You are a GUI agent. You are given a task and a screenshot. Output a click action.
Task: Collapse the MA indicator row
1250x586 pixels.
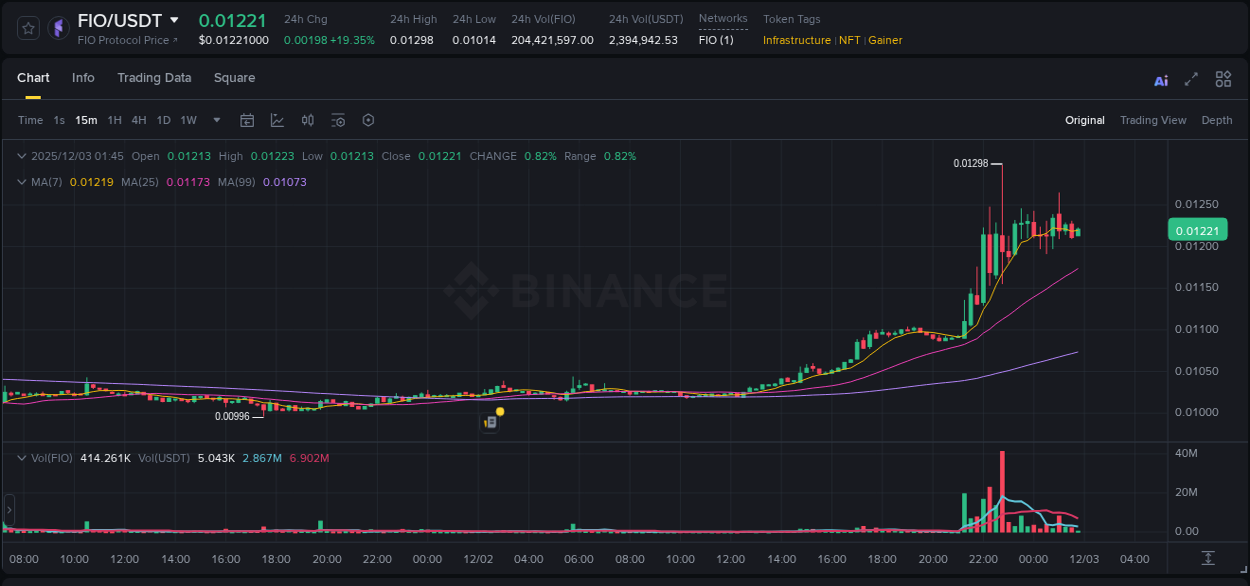click(x=21, y=182)
